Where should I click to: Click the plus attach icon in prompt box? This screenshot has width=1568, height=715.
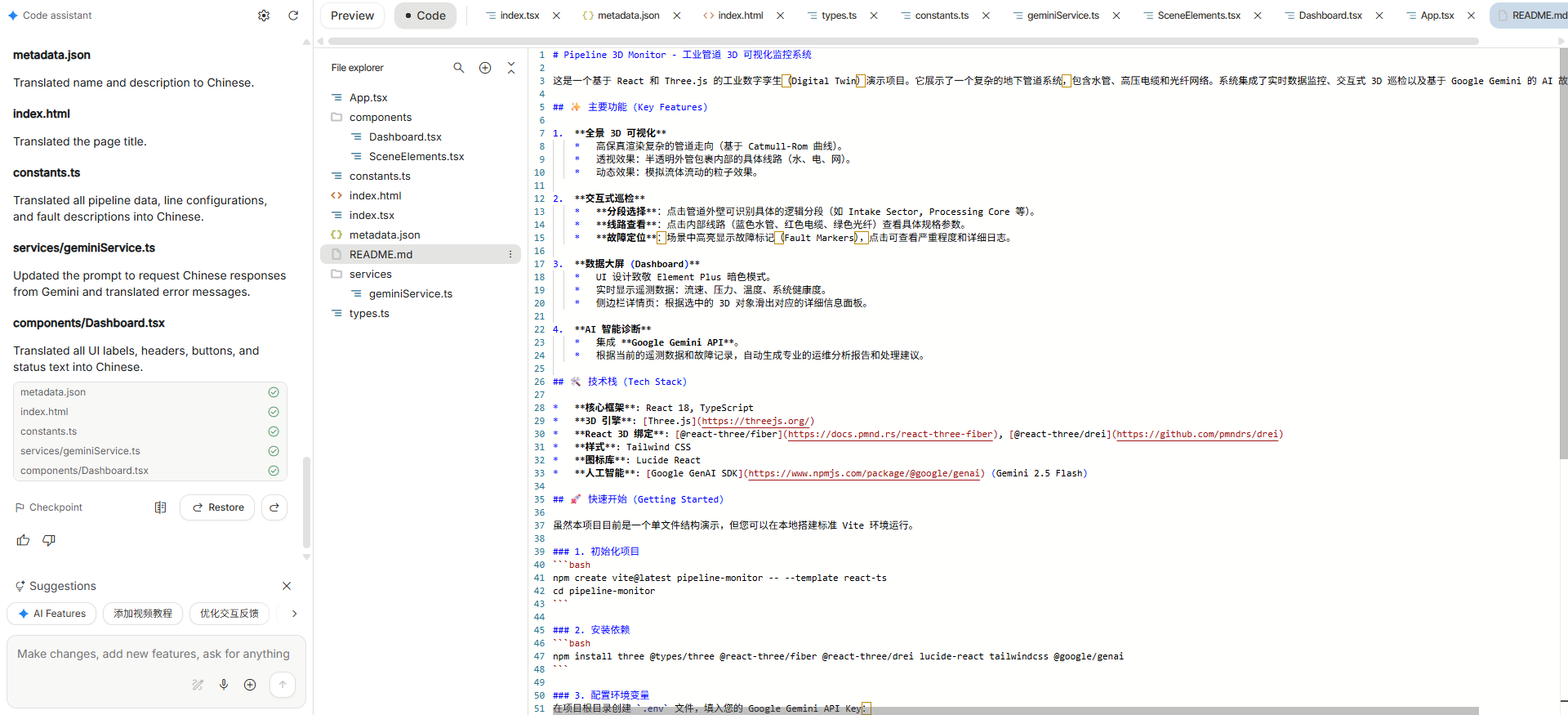[x=250, y=685]
